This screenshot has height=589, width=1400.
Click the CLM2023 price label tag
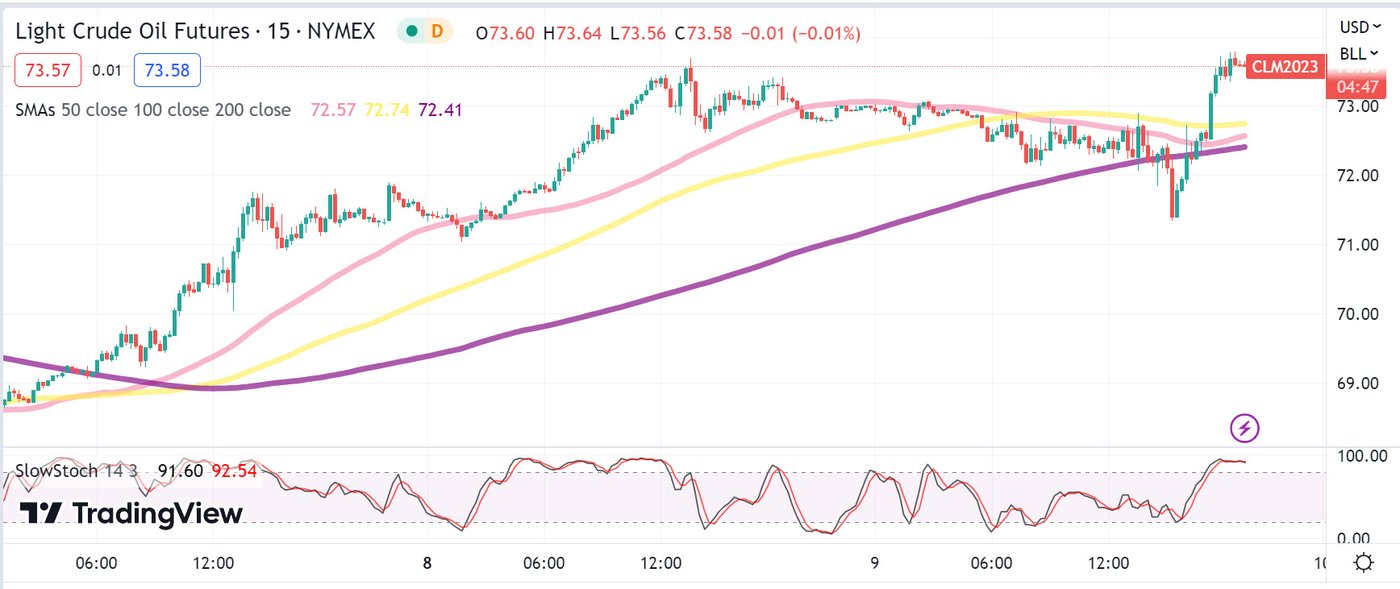coord(1285,67)
